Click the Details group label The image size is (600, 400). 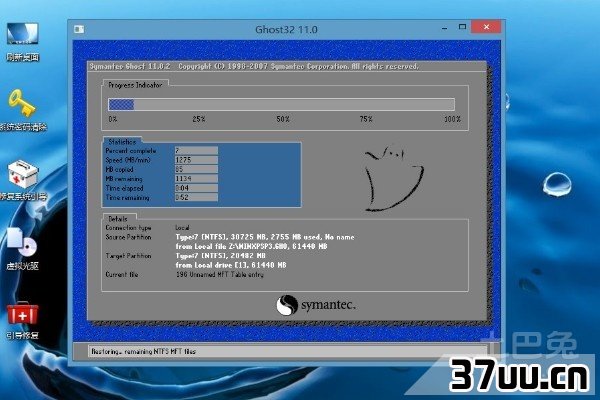118,219
